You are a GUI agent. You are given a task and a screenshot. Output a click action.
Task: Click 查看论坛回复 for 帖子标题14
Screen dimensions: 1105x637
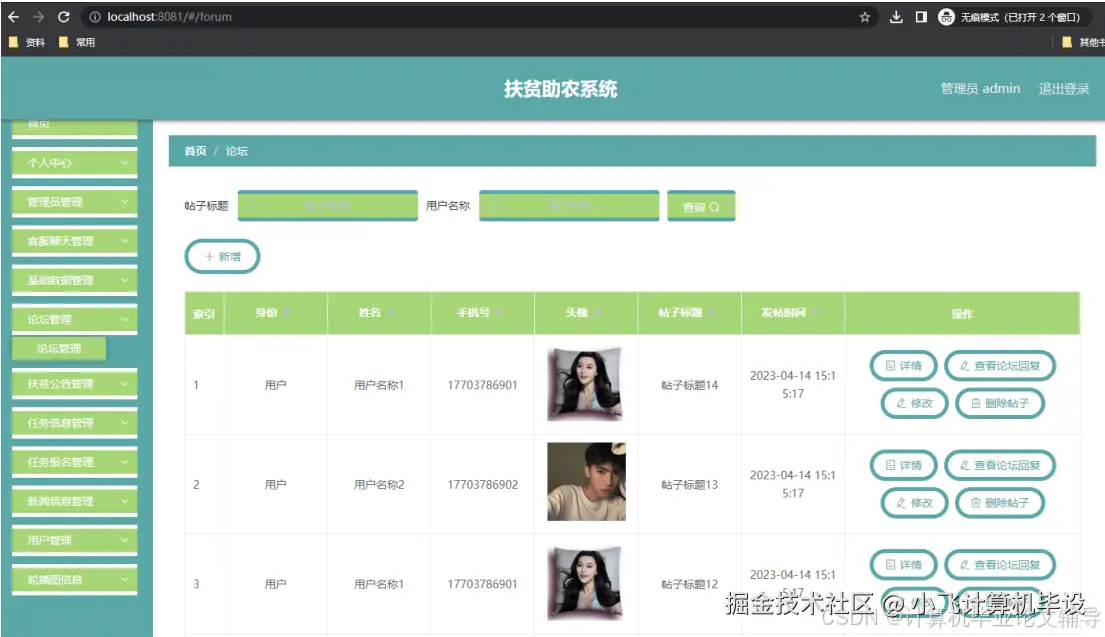[1000, 366]
